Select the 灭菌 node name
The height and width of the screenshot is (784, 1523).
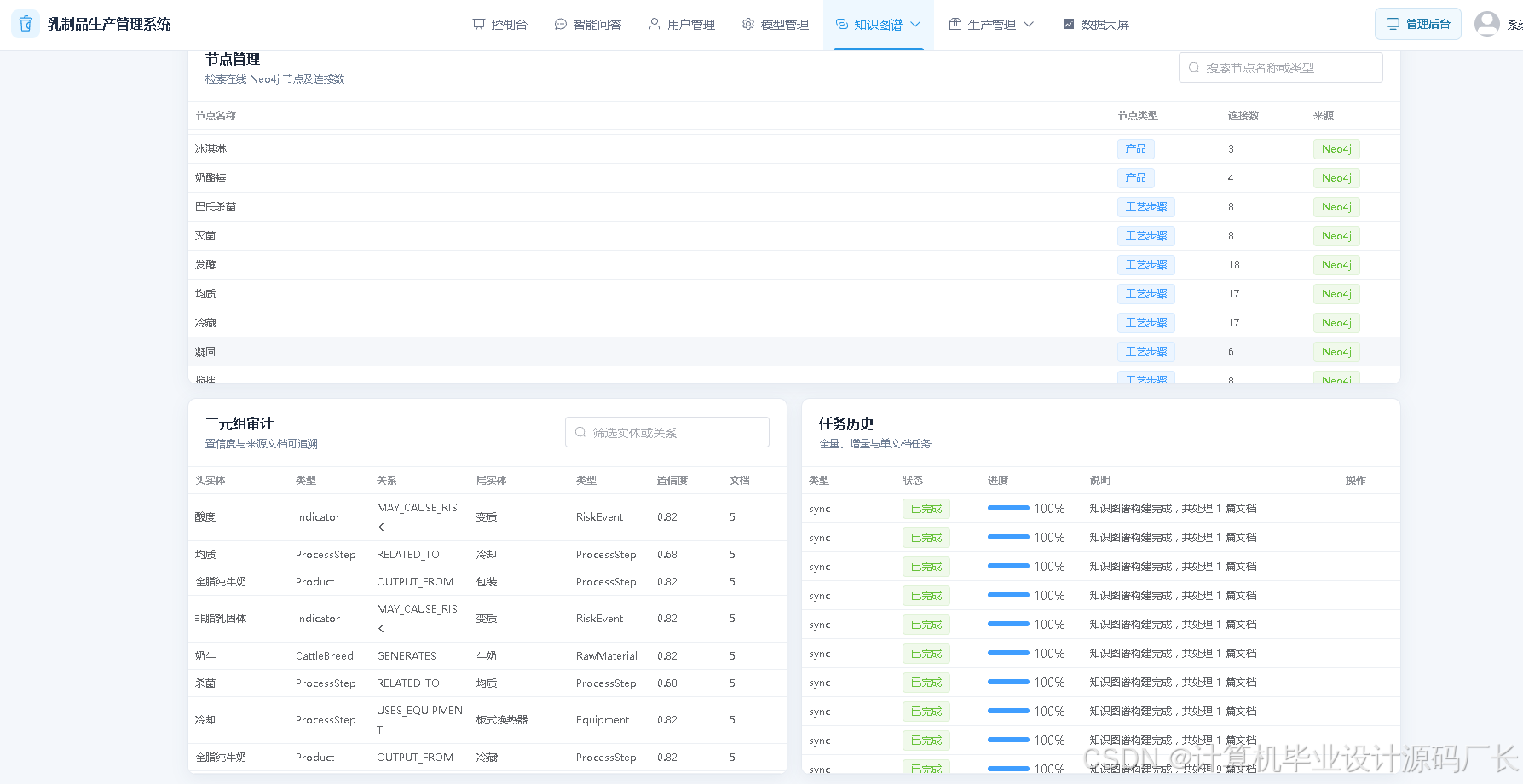pyautogui.click(x=205, y=236)
